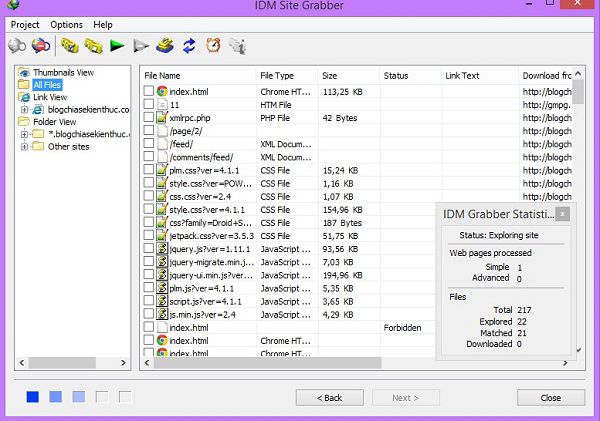Screen dimensions: 600x421
Task: Check the xmlrpc.php checkbox
Action: [x=149, y=117]
